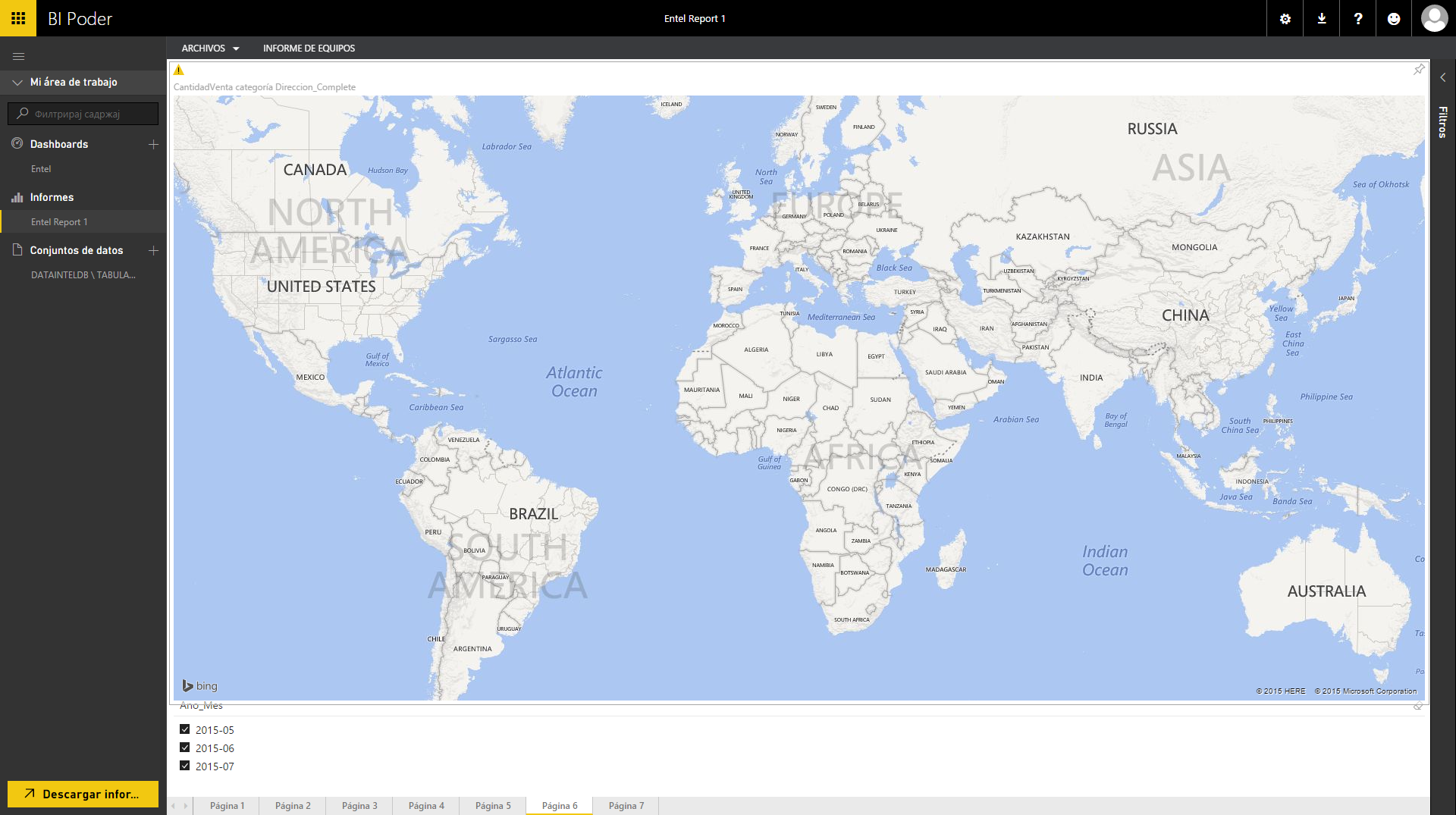This screenshot has height=815, width=1456.
Task: Open the Entel Report 1 item
Action: pos(59,222)
